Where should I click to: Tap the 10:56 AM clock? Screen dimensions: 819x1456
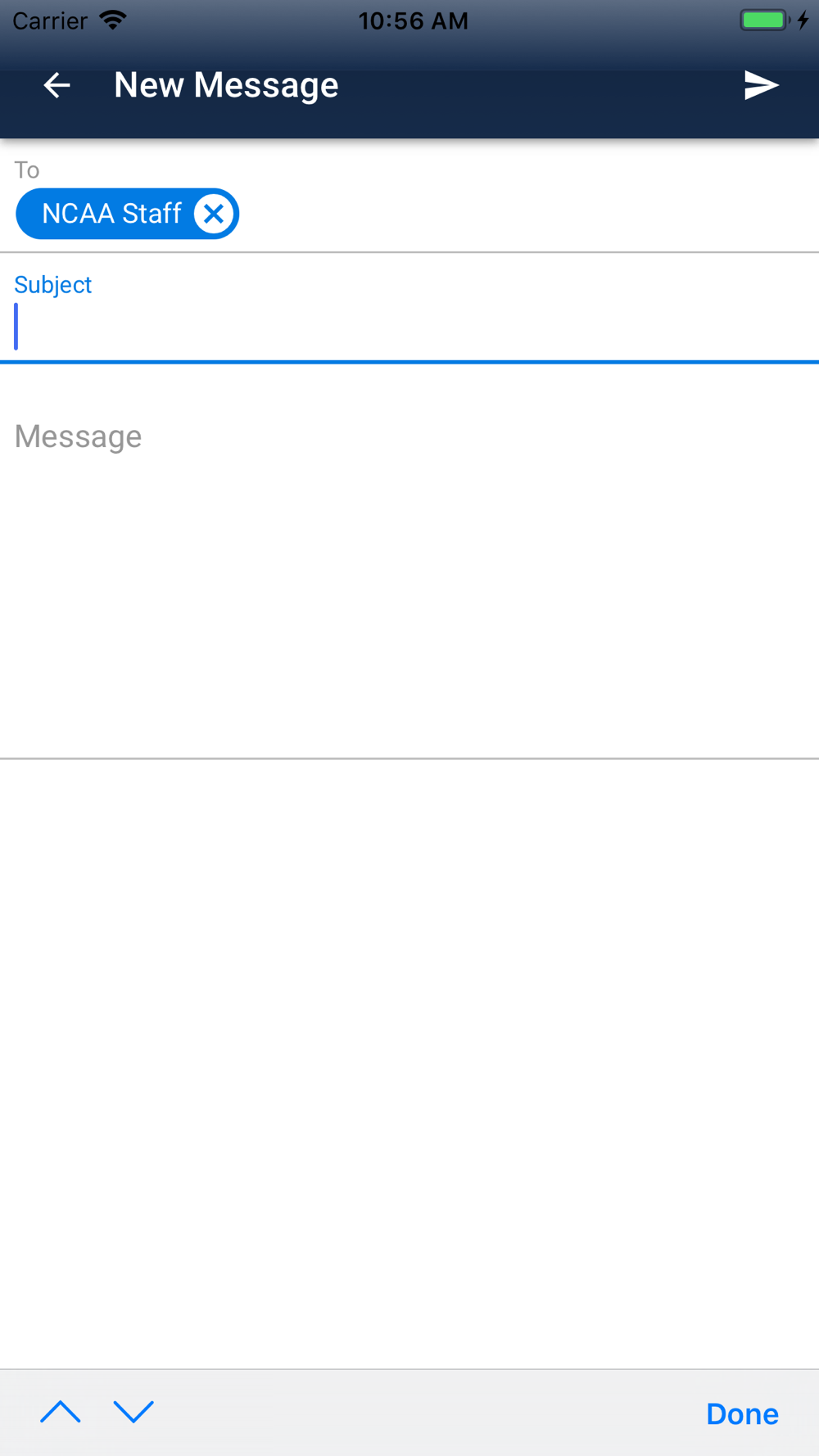[x=414, y=20]
